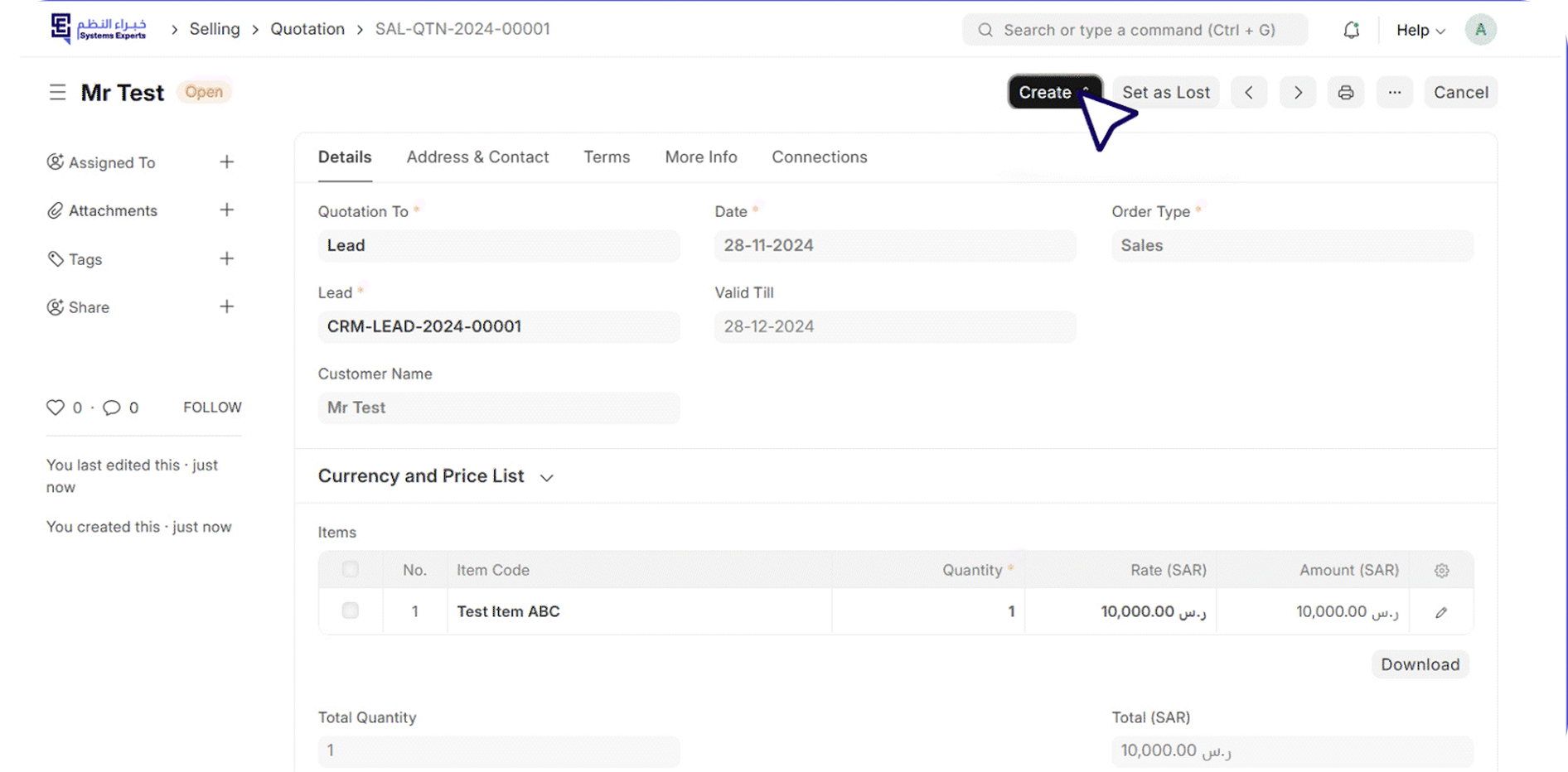This screenshot has width=1568, height=772.
Task: Click the notification bell icon
Action: point(1351,31)
